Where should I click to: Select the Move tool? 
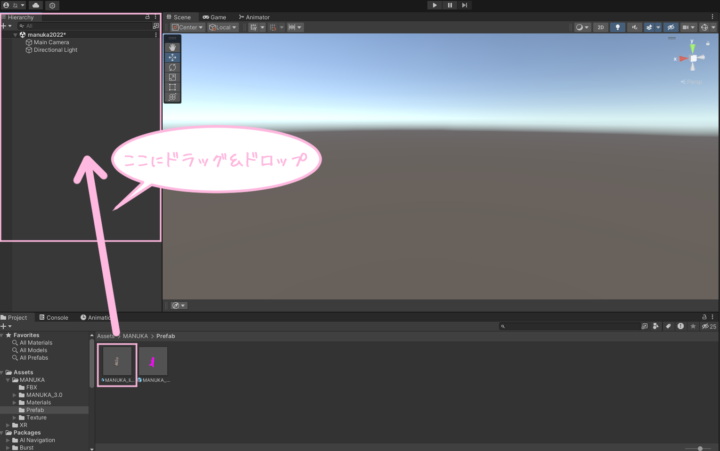[172, 57]
